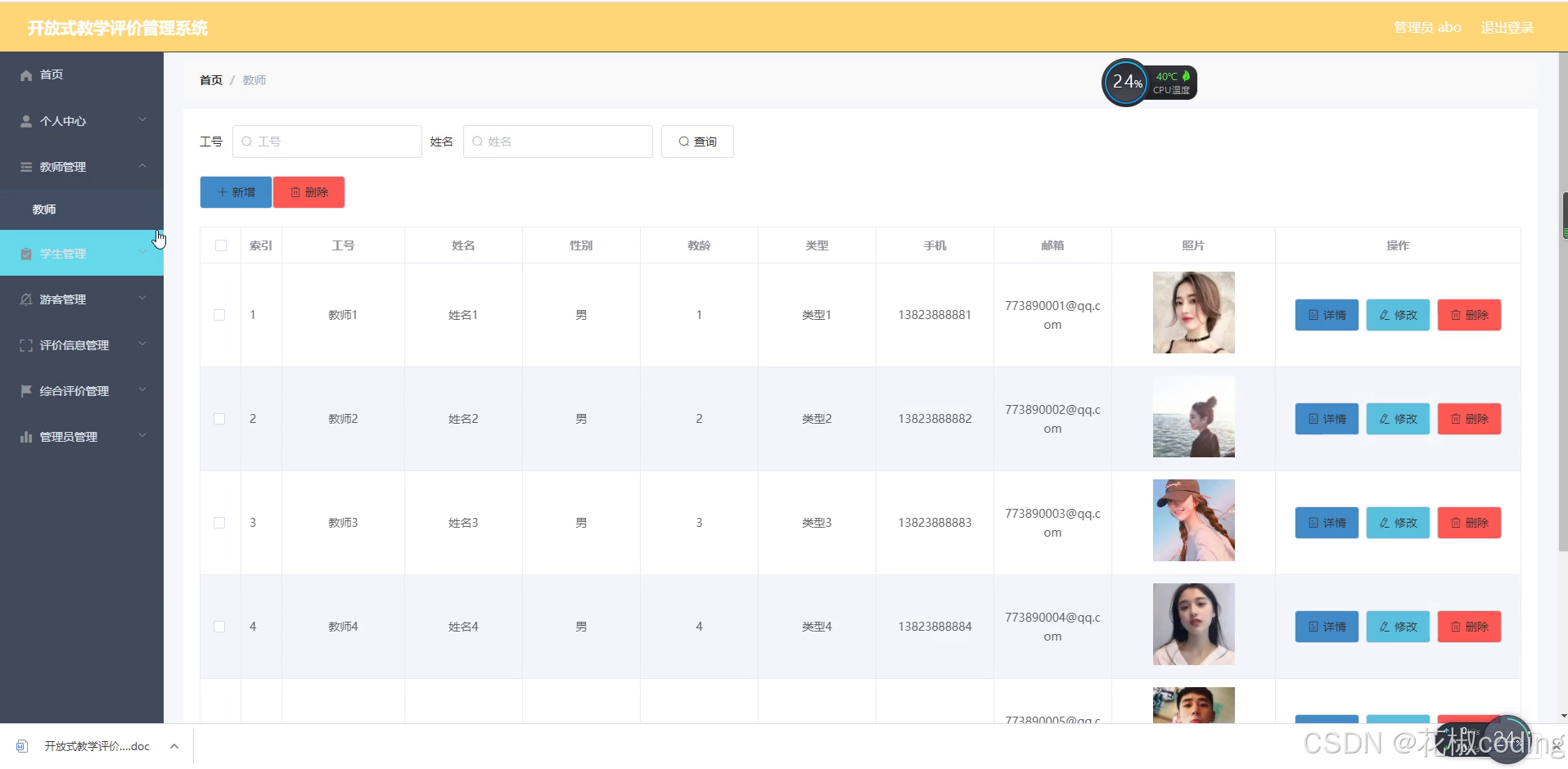Open the 评价信息管理 menu label
Screen dimensions: 1568x769
pyautogui.click(x=74, y=345)
